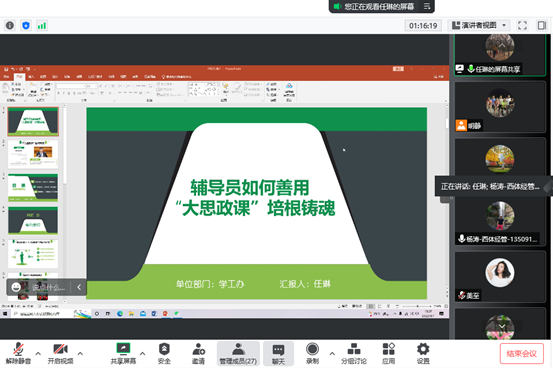Expand audio options arrow next to mute
The image size is (553, 368).
coord(38,353)
